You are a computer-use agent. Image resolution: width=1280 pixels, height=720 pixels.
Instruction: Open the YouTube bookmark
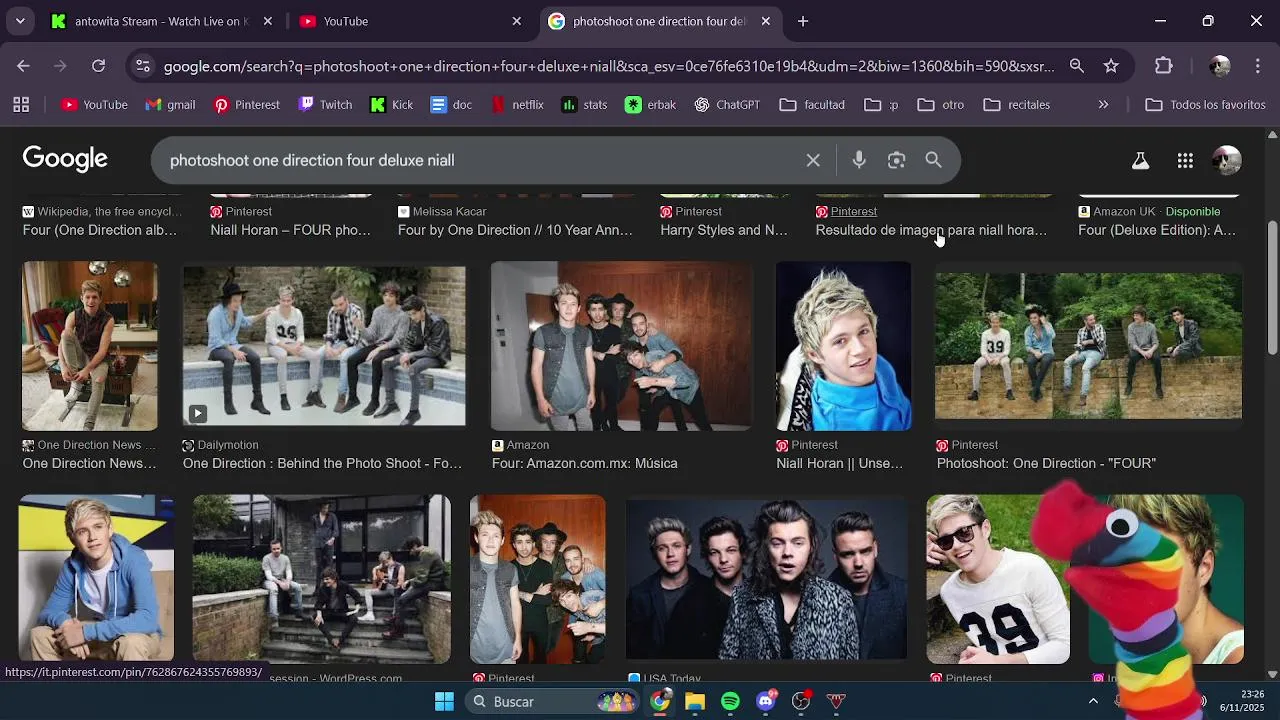[x=94, y=105]
